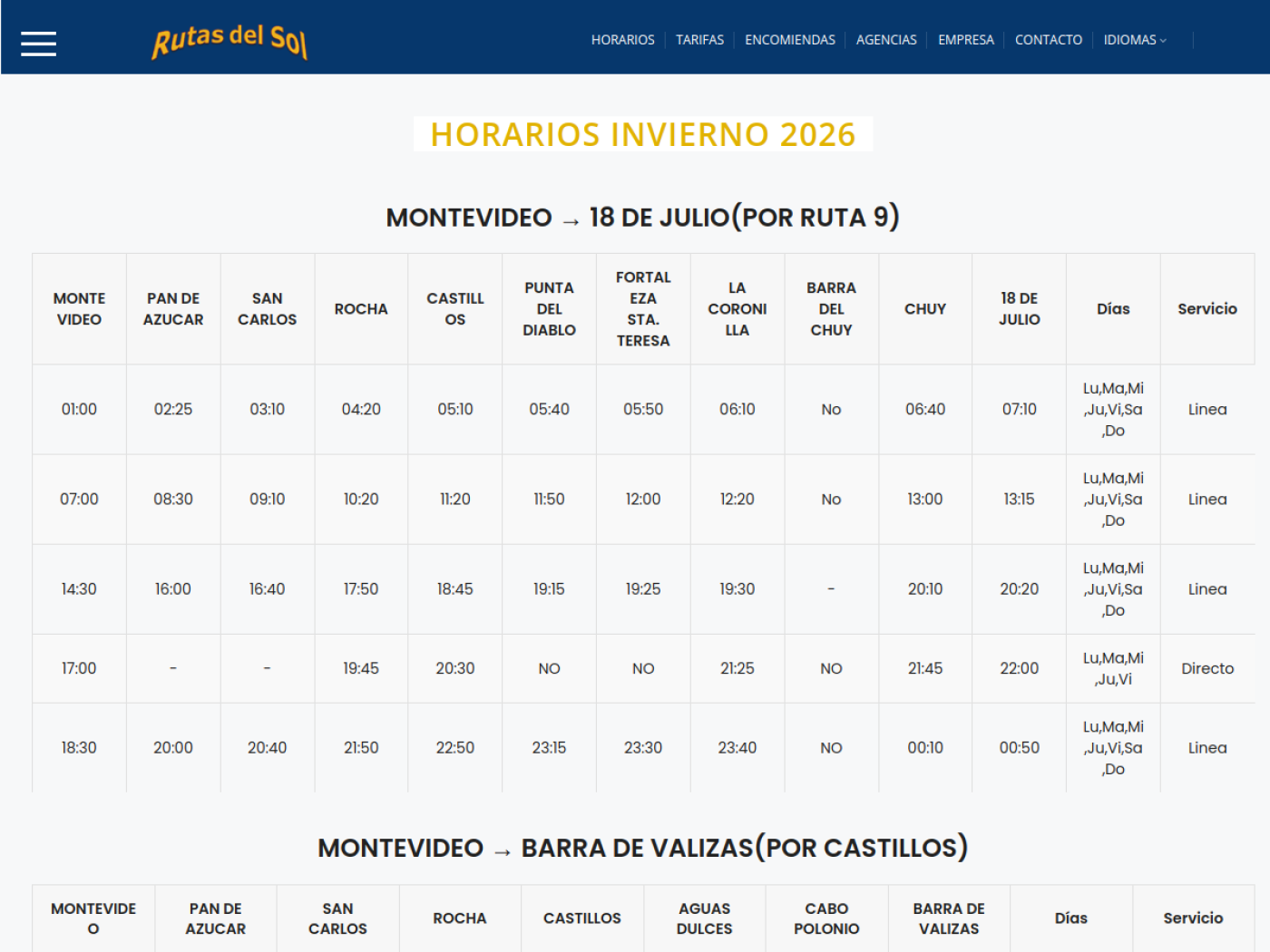The width and height of the screenshot is (1270, 952).
Task: Select the 20:40 San Carlos time
Action: click(x=267, y=748)
